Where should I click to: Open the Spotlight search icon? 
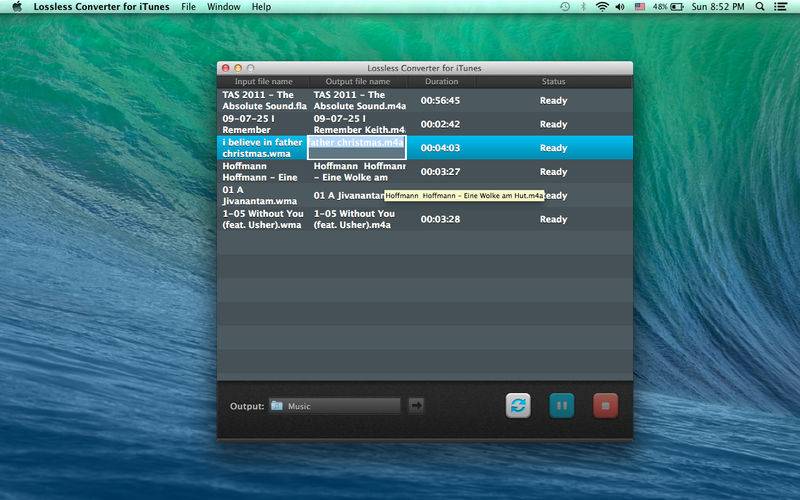pos(760,7)
